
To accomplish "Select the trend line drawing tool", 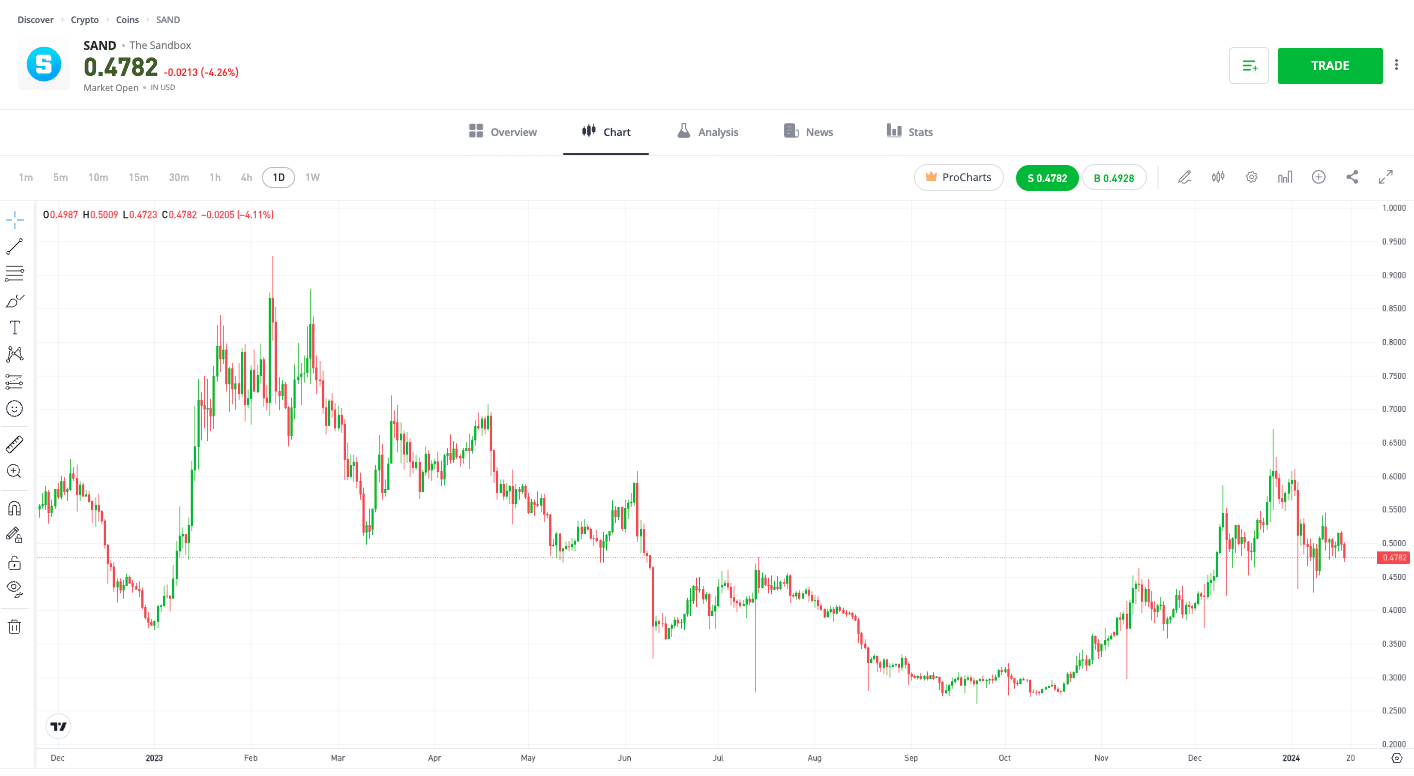I will [15, 246].
